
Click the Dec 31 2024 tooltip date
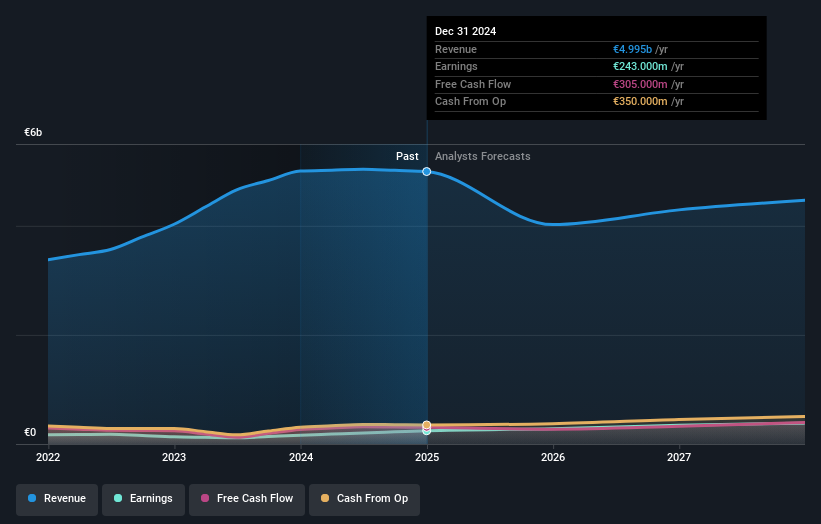[465, 31]
